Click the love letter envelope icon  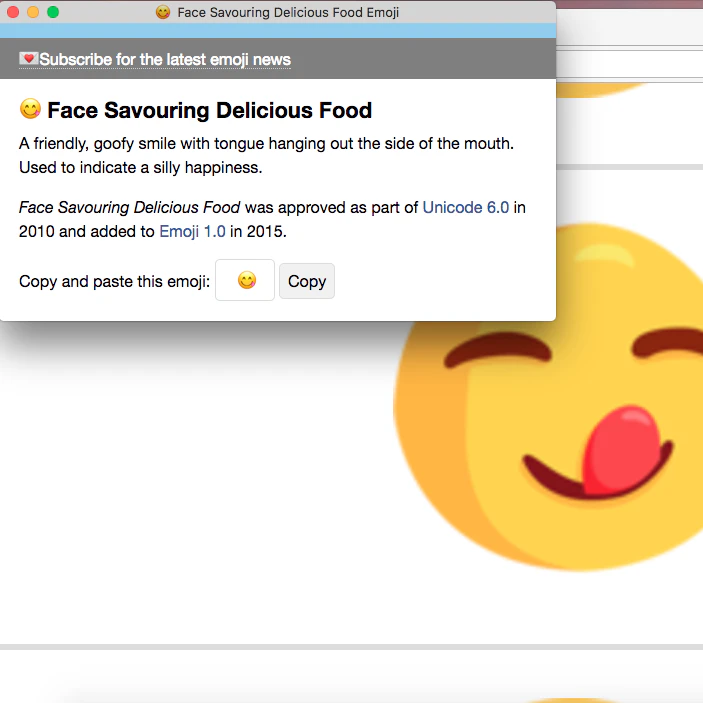(28, 58)
